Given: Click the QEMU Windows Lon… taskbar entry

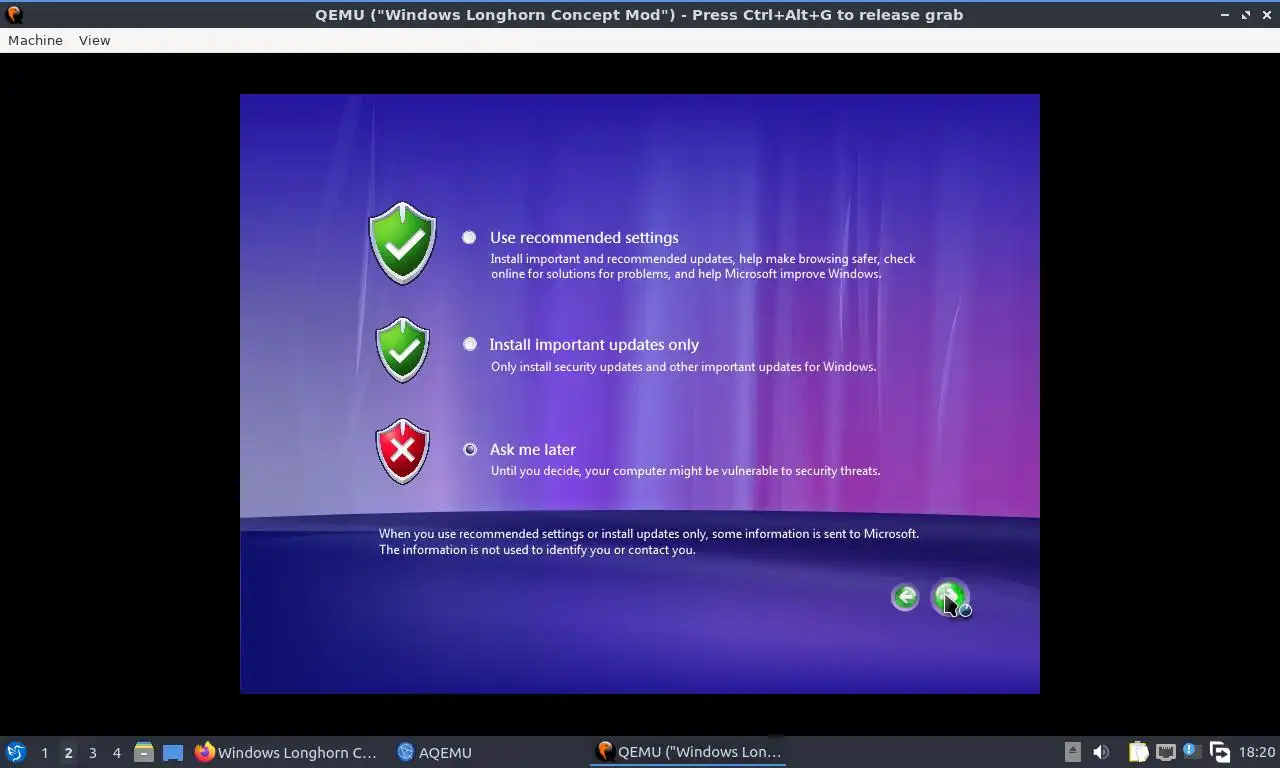Looking at the screenshot, I should tap(689, 752).
